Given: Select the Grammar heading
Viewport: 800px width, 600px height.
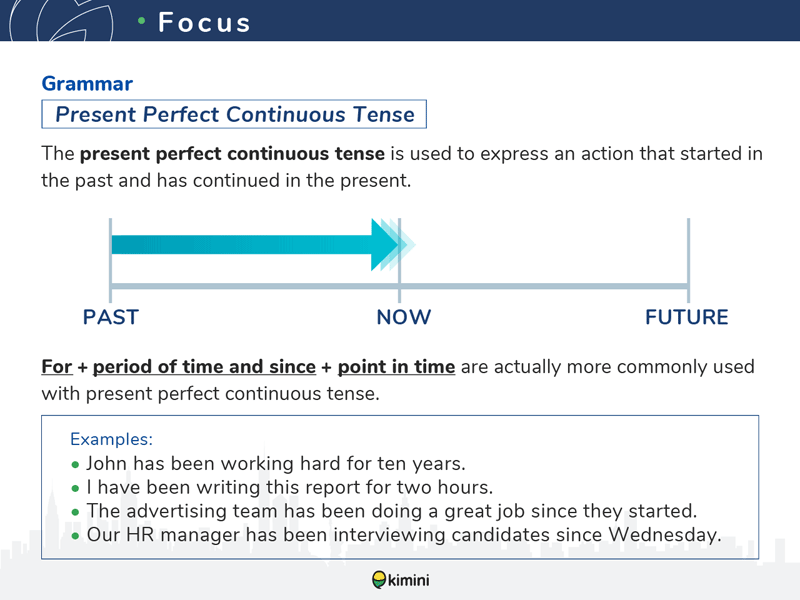Looking at the screenshot, I should point(87,84).
